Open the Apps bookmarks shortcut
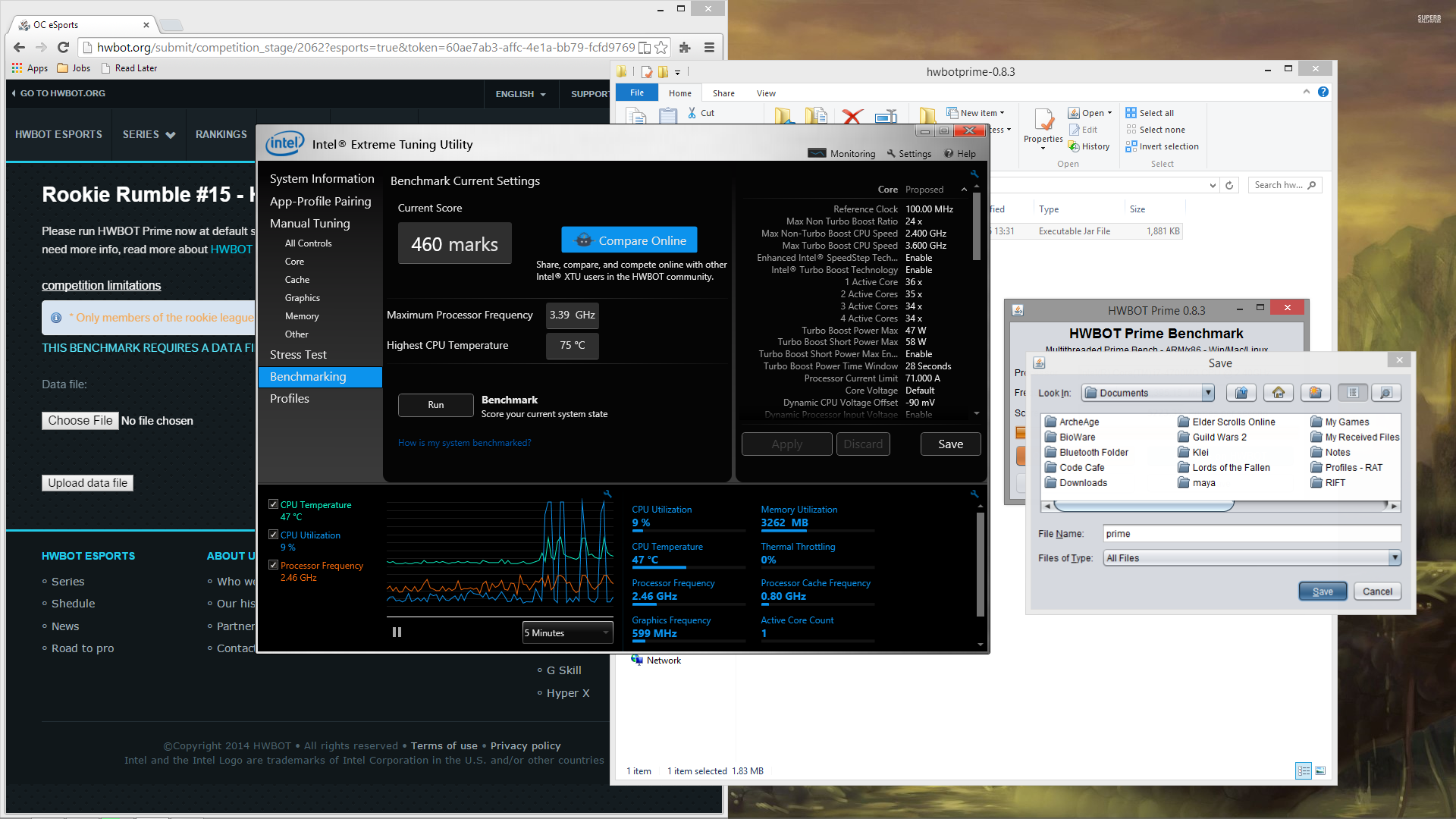The height and width of the screenshot is (819, 1456). (30, 67)
